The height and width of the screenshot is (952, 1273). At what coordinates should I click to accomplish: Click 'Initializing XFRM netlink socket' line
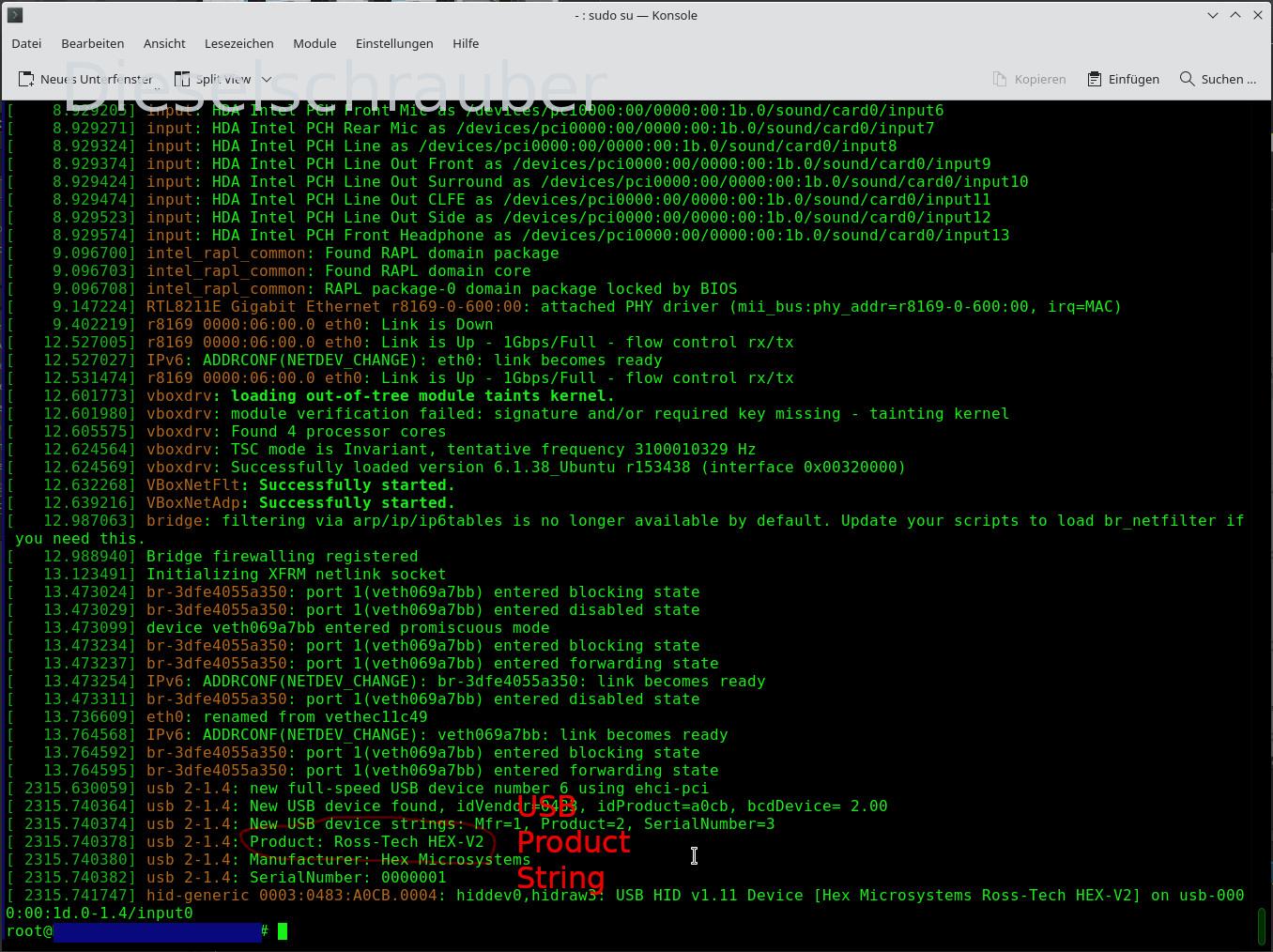click(x=296, y=574)
